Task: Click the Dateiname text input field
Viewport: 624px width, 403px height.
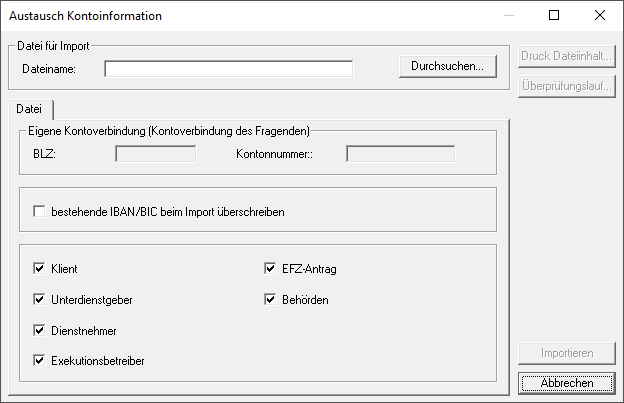Action: point(228,69)
